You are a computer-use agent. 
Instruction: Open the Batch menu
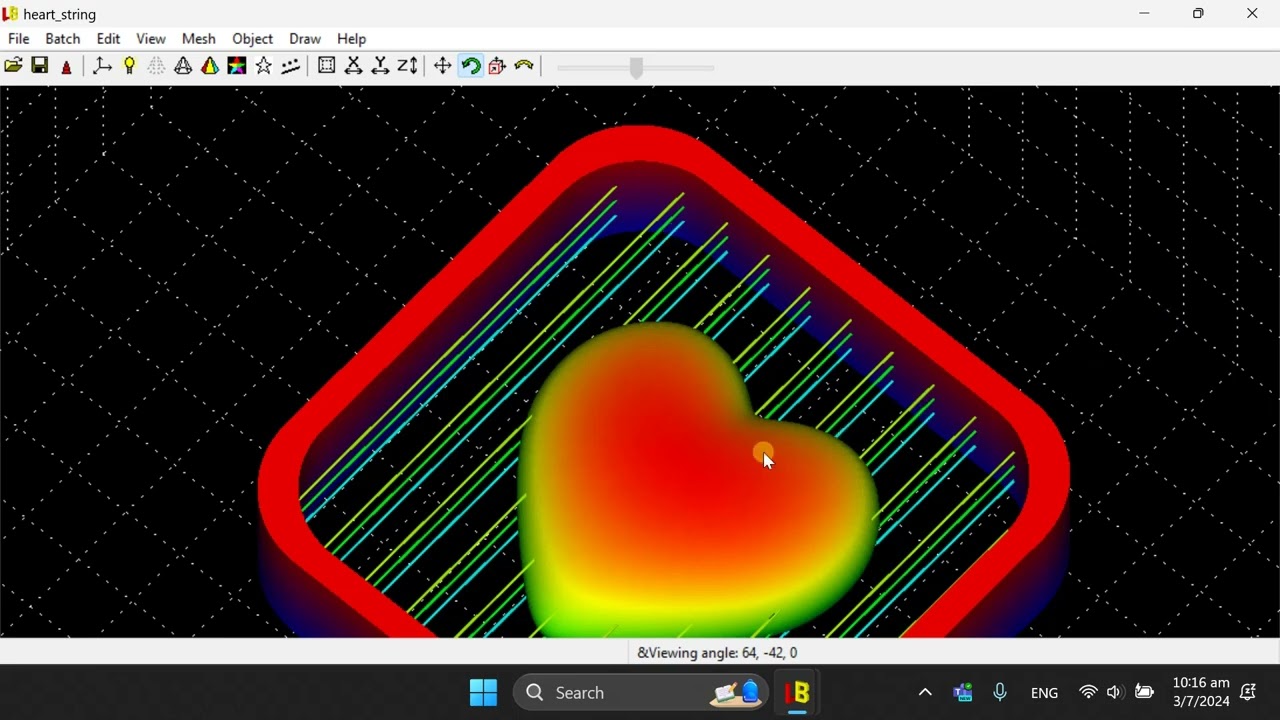click(63, 39)
